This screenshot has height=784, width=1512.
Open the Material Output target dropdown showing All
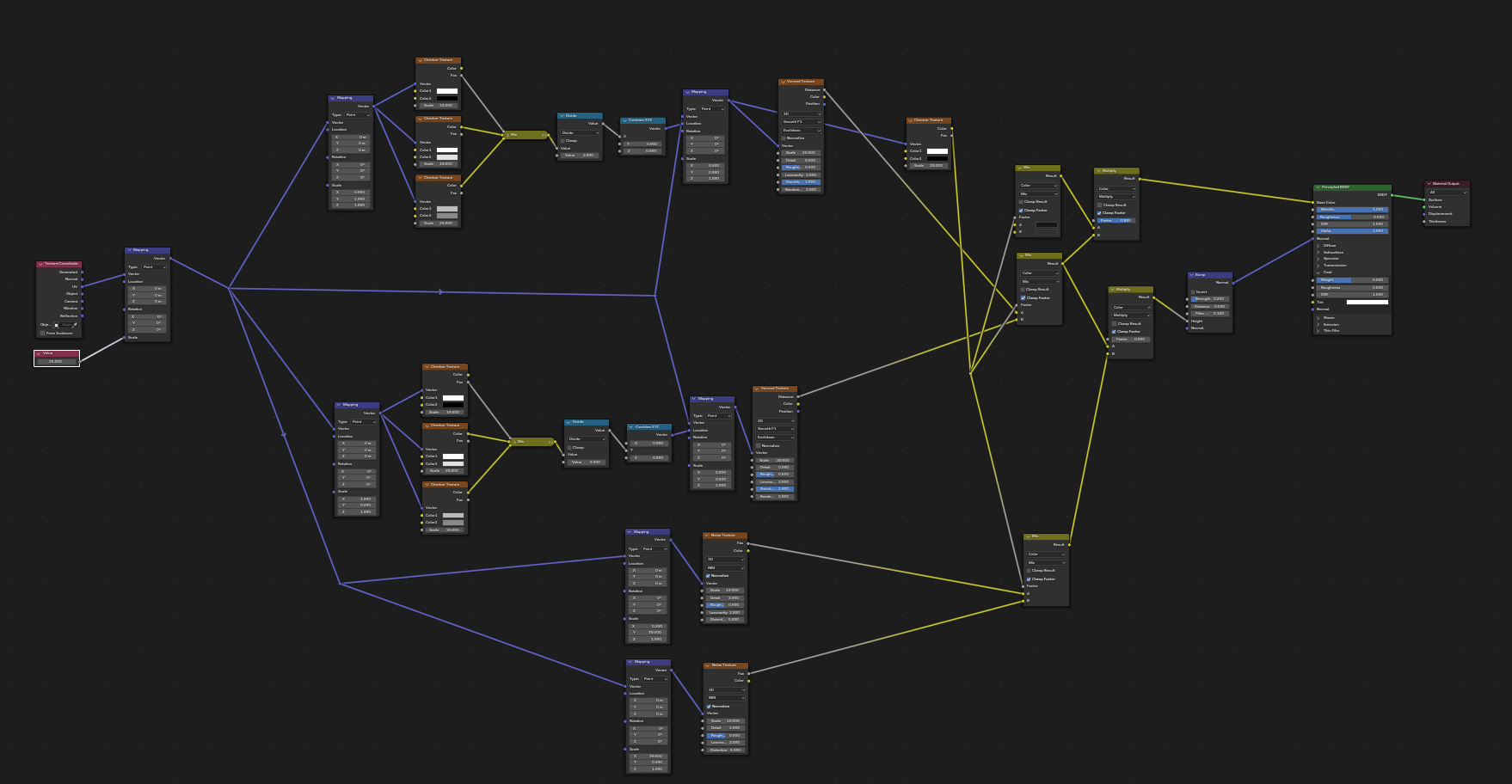click(1447, 193)
